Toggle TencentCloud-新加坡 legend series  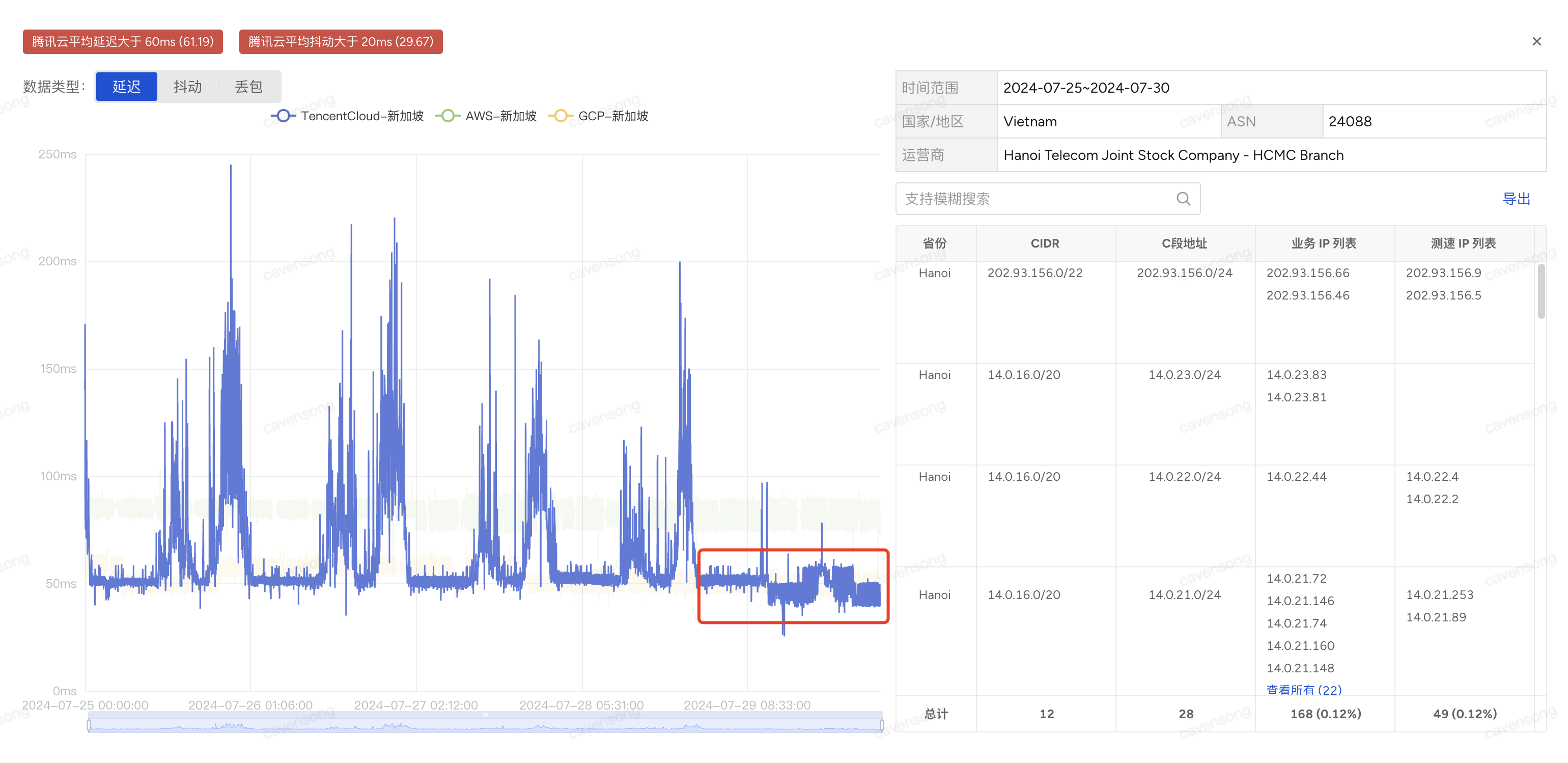pos(348,116)
